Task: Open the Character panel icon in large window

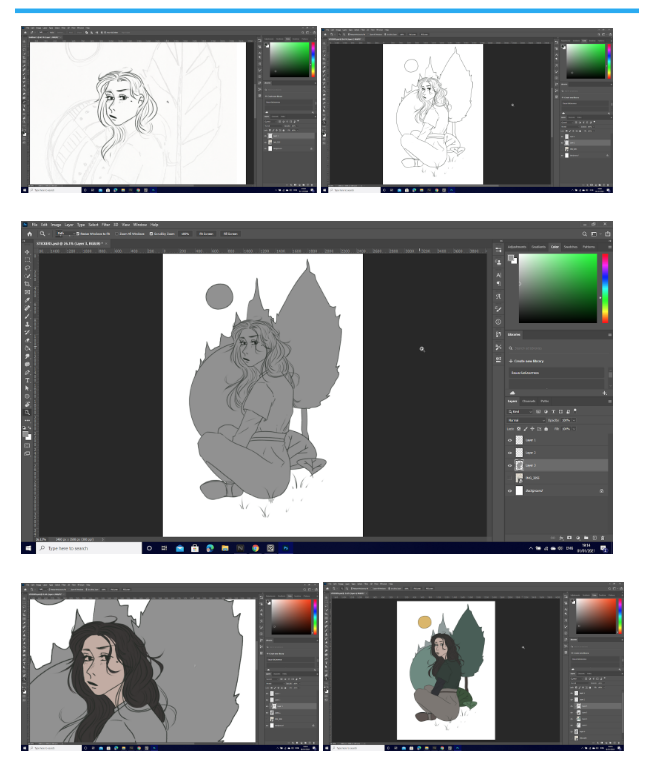Action: (x=498, y=275)
